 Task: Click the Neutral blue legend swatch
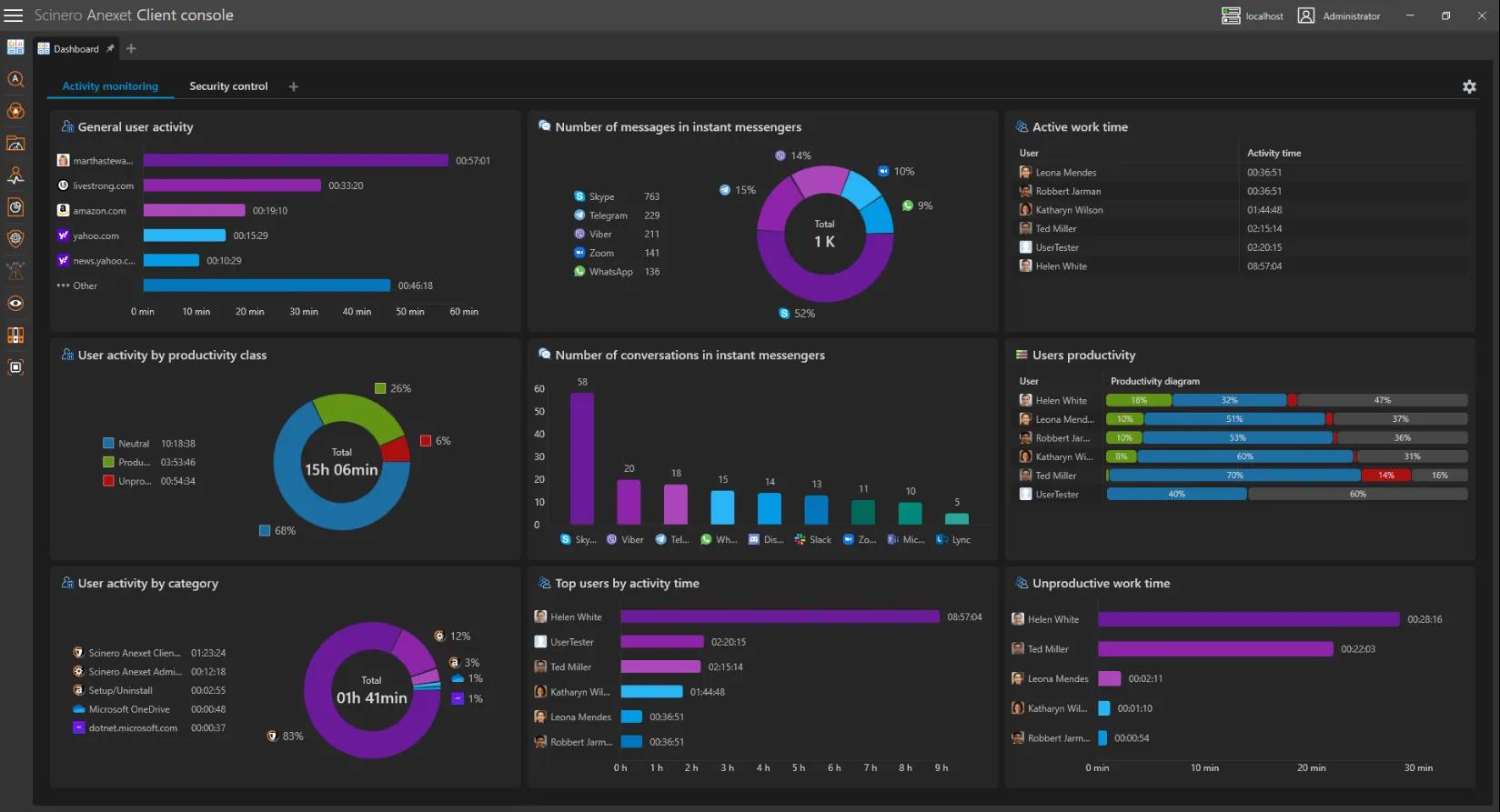(108, 444)
